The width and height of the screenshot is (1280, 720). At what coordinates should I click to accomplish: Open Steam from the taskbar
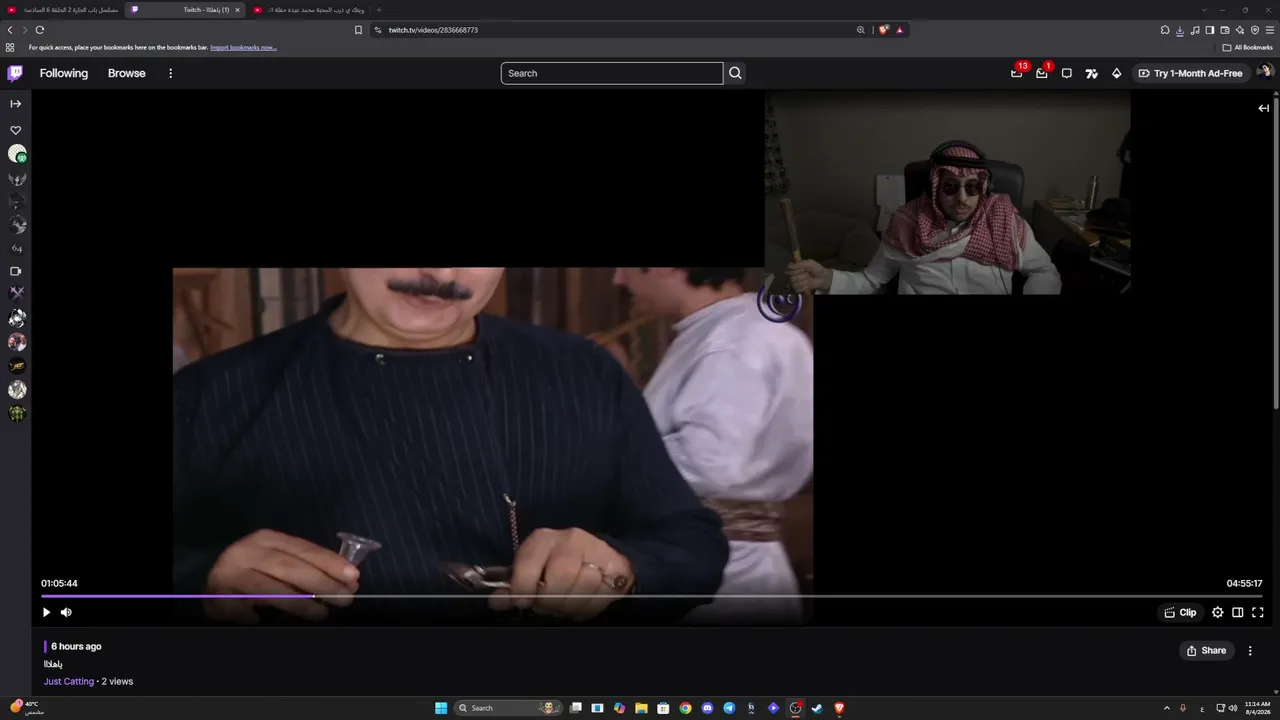point(817,708)
